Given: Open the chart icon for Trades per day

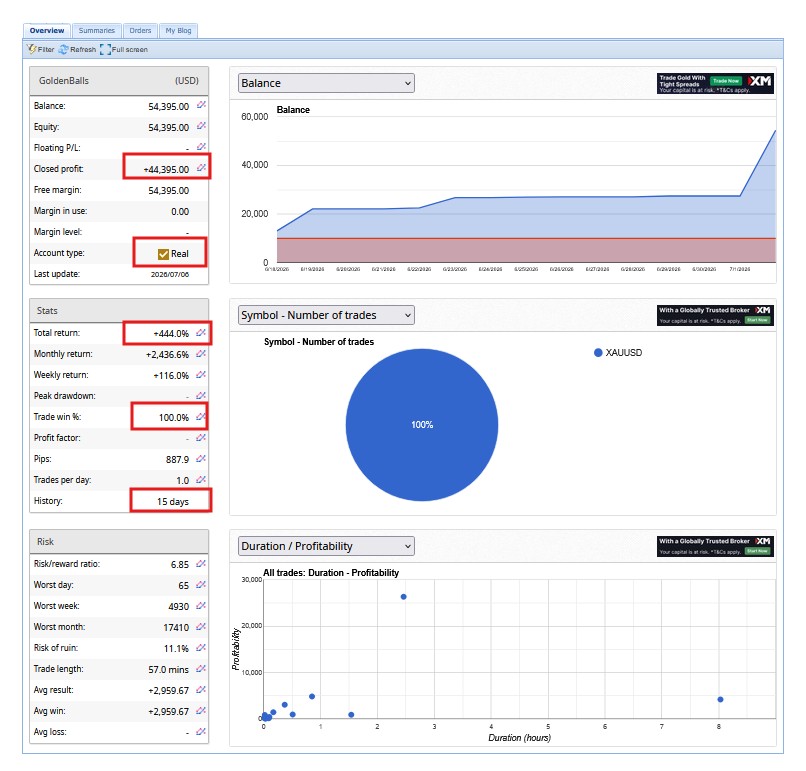Looking at the screenshot, I should tap(201, 479).
